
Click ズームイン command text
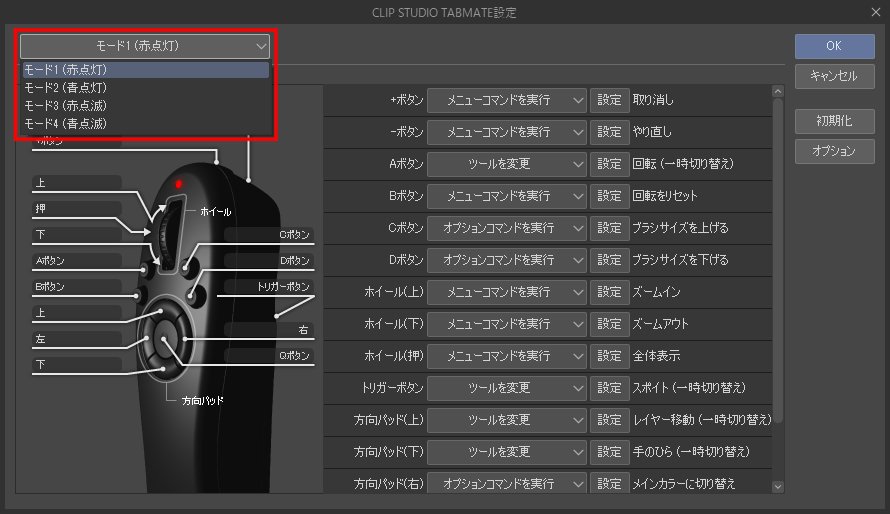(657, 292)
